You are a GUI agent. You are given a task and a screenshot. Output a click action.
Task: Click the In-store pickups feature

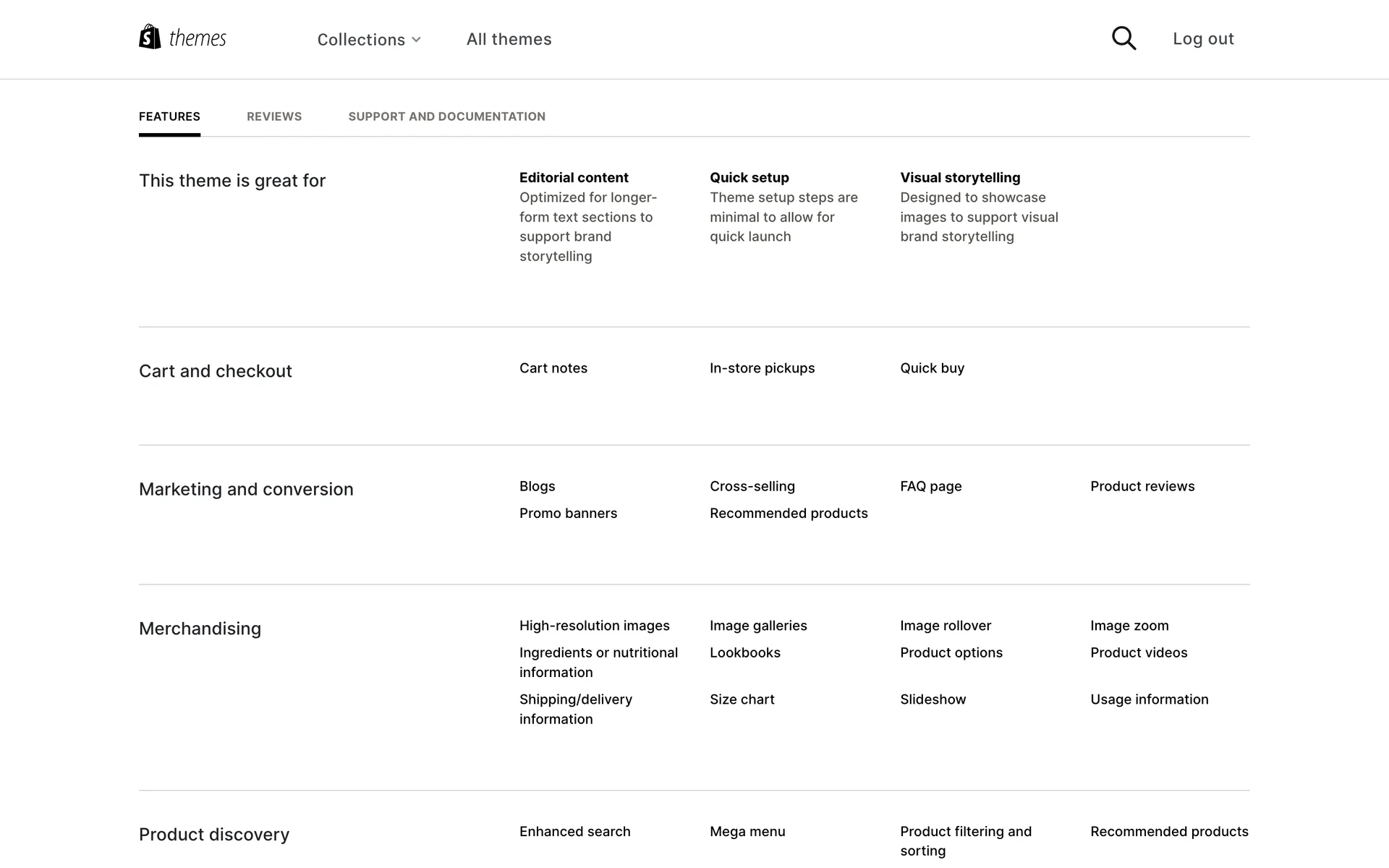(x=762, y=368)
